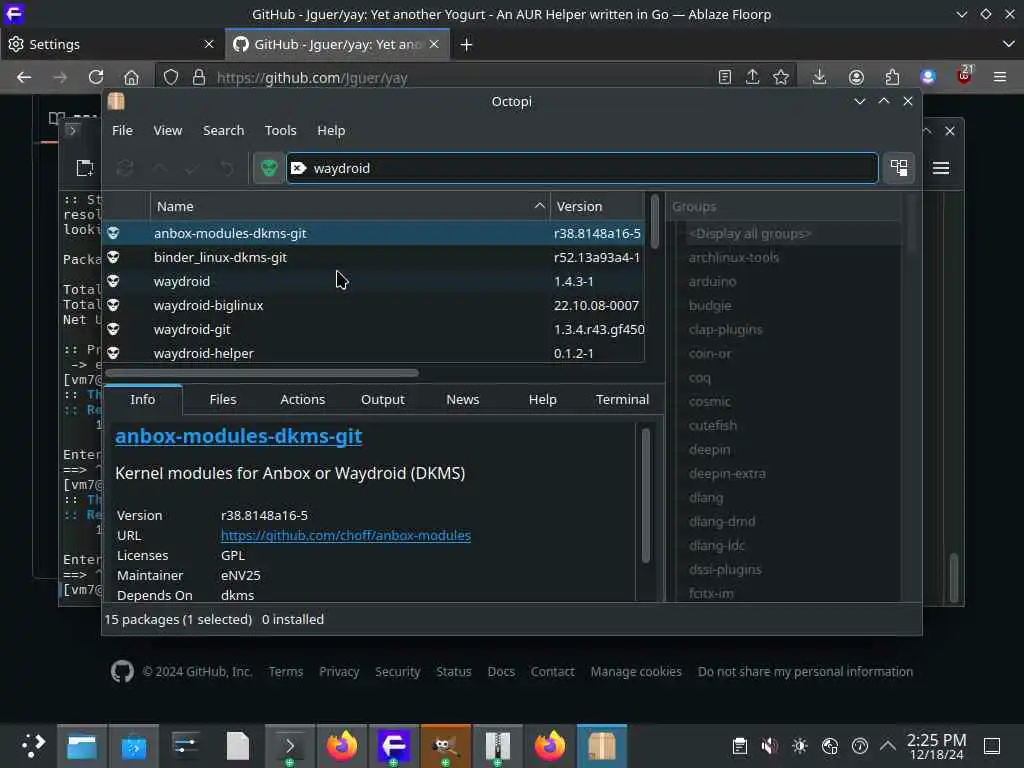The image size is (1024, 768).
Task: Open the Help tab in the lower pane
Action: click(542, 400)
